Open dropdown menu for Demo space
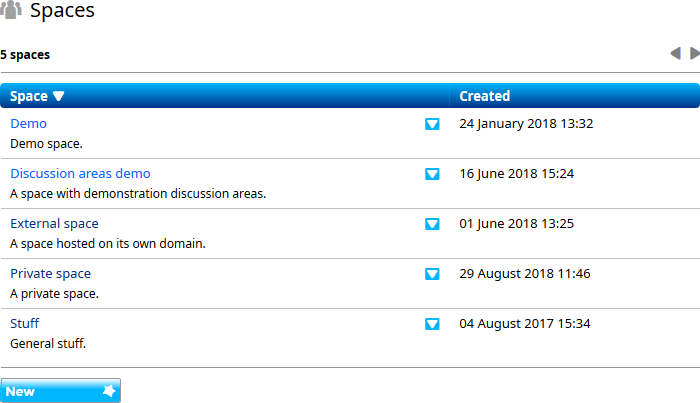700x403 pixels. point(432,124)
